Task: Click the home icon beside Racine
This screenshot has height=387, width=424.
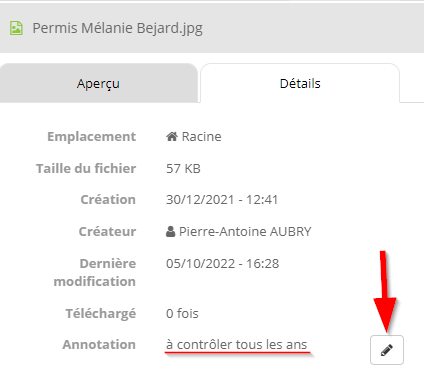Action: pyautogui.click(x=172, y=136)
